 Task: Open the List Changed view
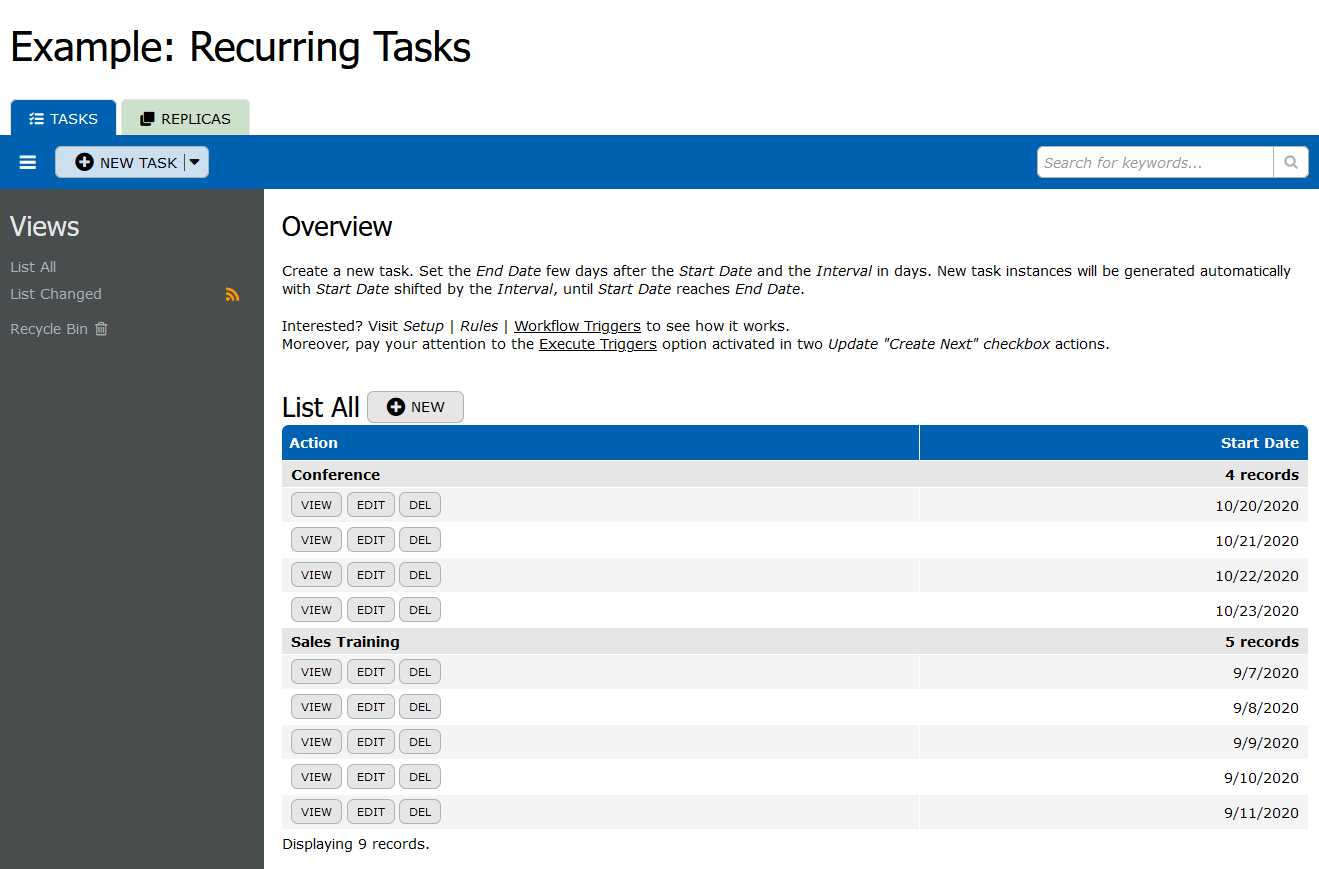56,294
